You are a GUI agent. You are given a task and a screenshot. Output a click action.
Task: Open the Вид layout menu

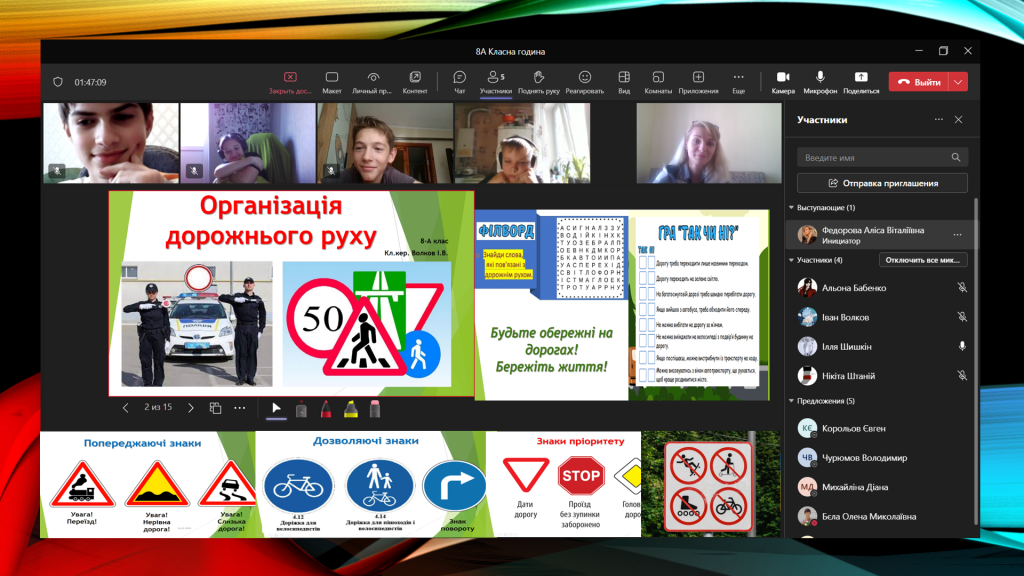(x=624, y=82)
